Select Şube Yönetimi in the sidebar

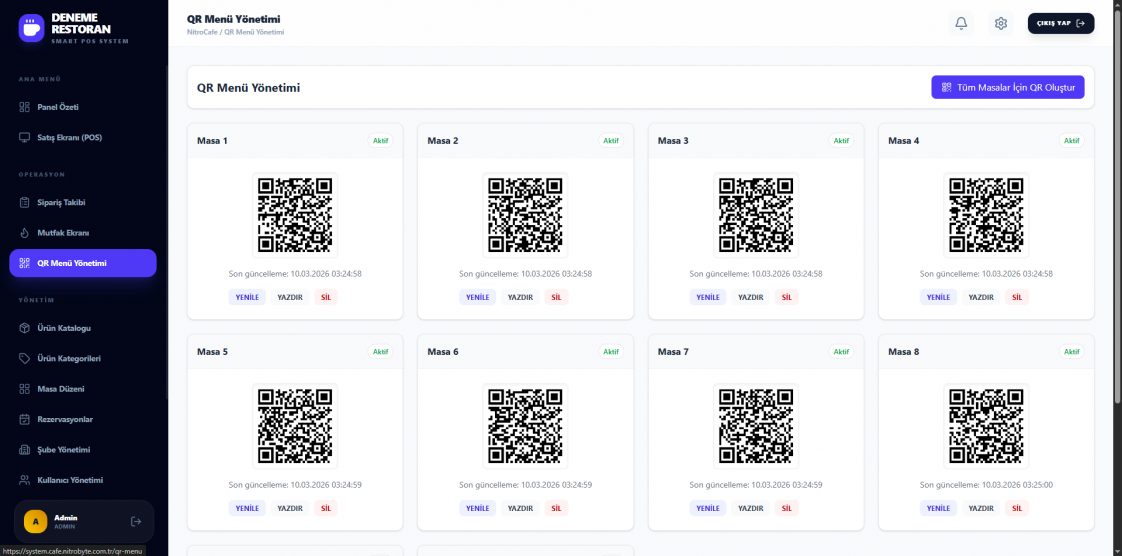pos(63,449)
